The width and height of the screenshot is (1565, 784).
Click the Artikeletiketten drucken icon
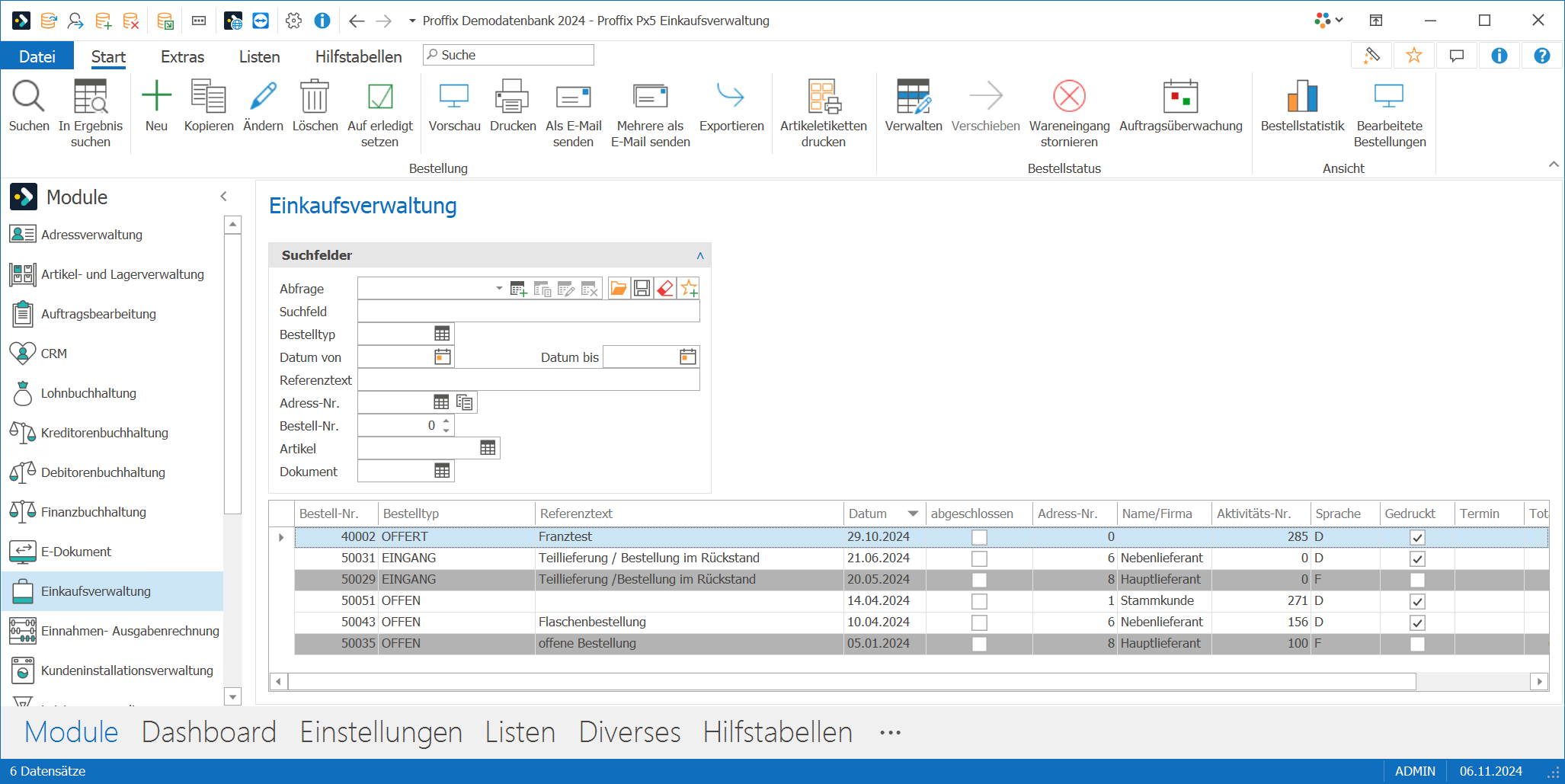coord(823,97)
